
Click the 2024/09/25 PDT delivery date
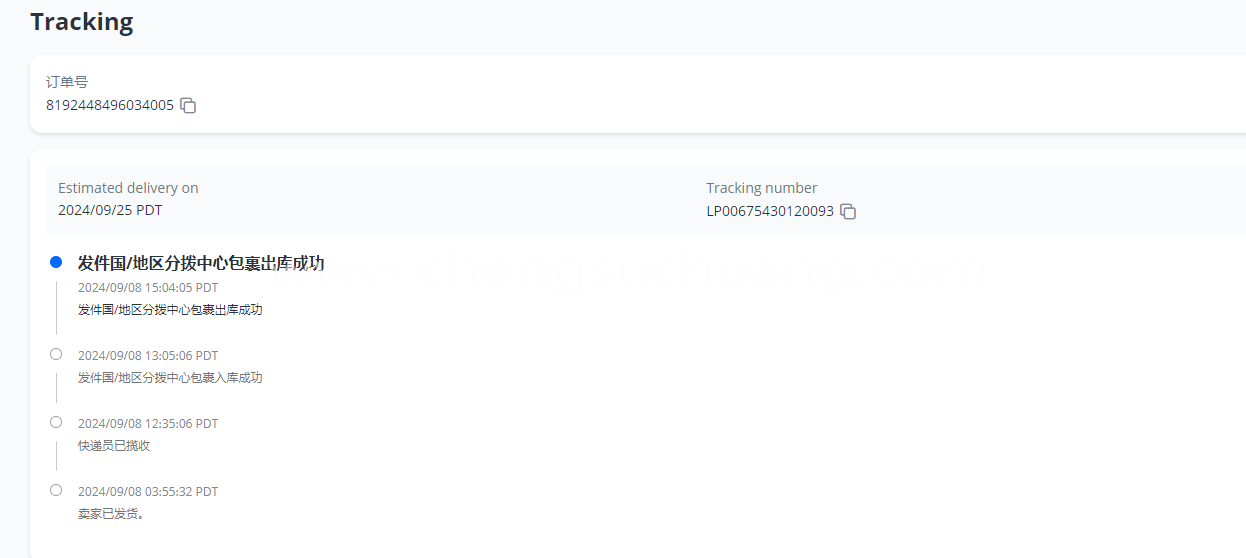[x=110, y=211]
